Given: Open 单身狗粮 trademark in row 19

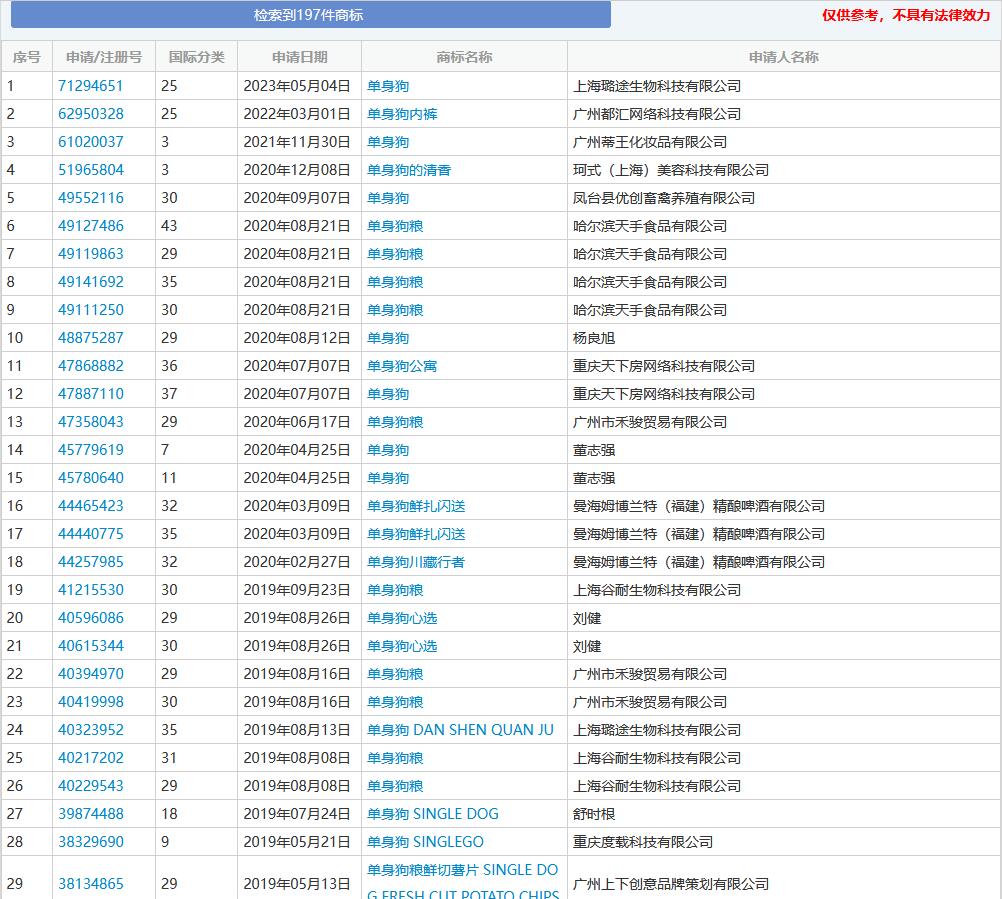Looking at the screenshot, I should (x=395, y=590).
